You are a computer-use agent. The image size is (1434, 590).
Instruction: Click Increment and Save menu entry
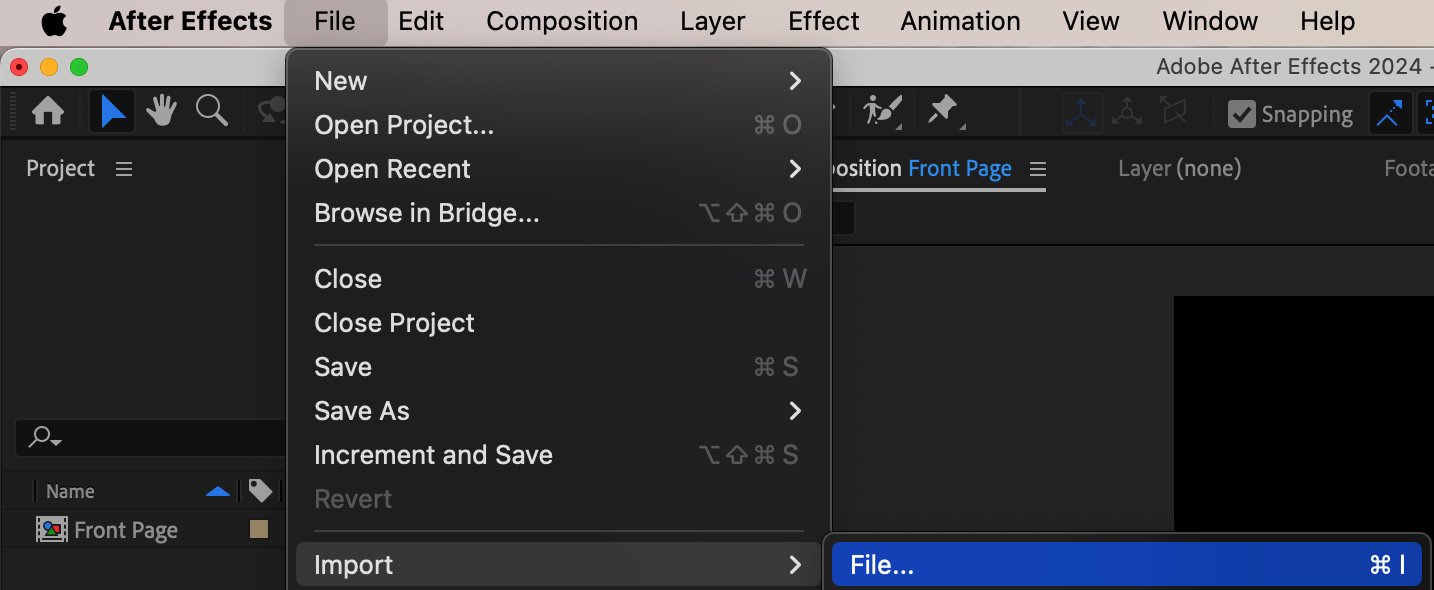point(433,455)
